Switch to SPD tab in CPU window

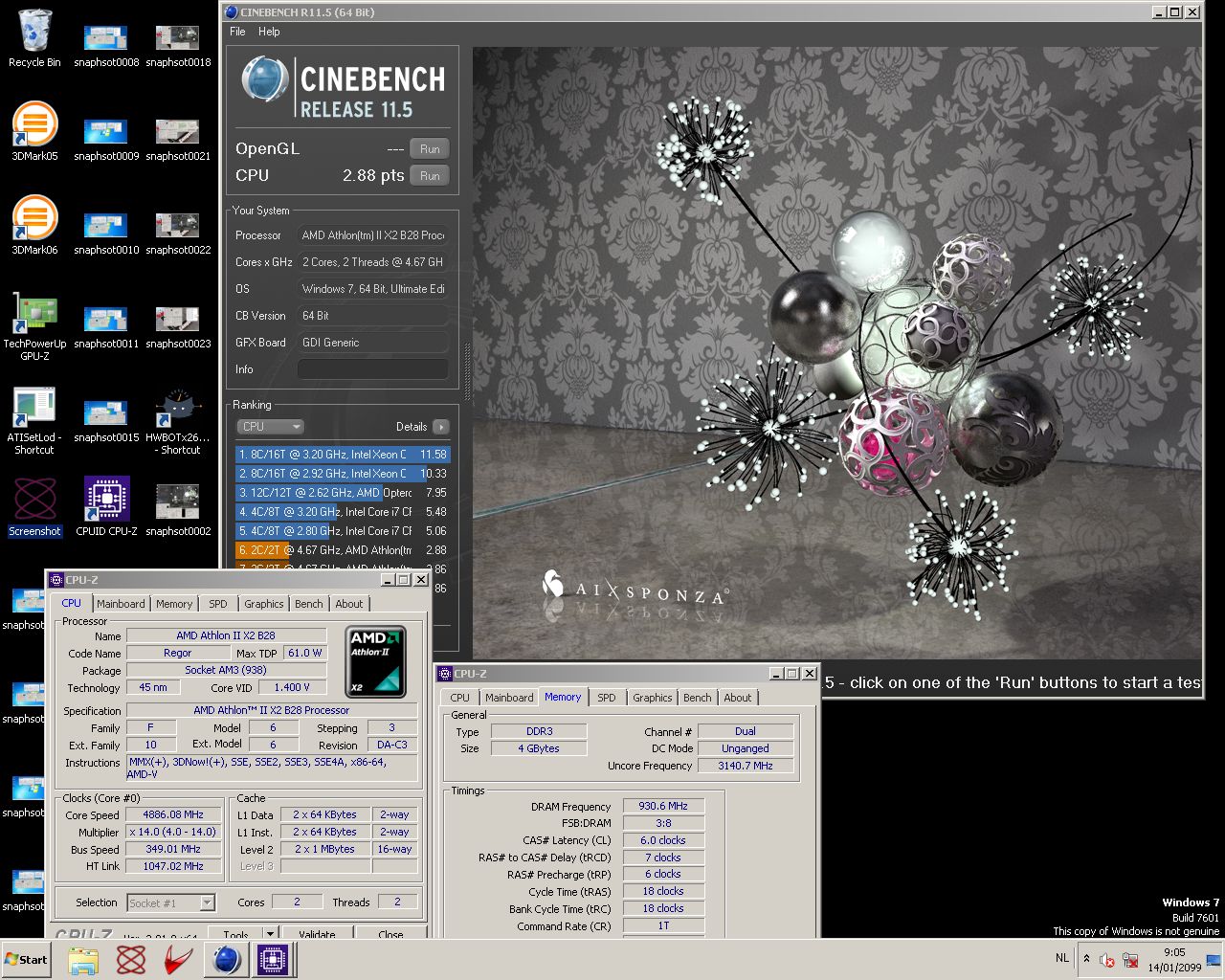(218, 604)
